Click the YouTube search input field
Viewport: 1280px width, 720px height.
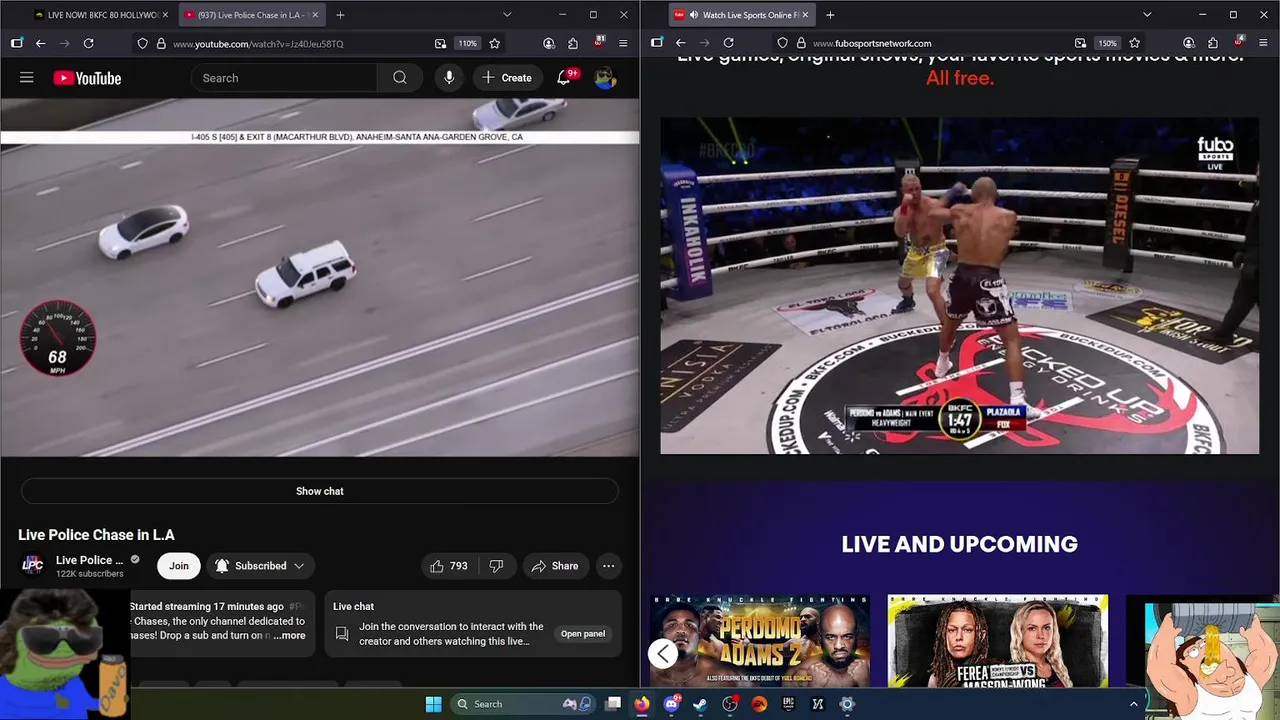284,78
